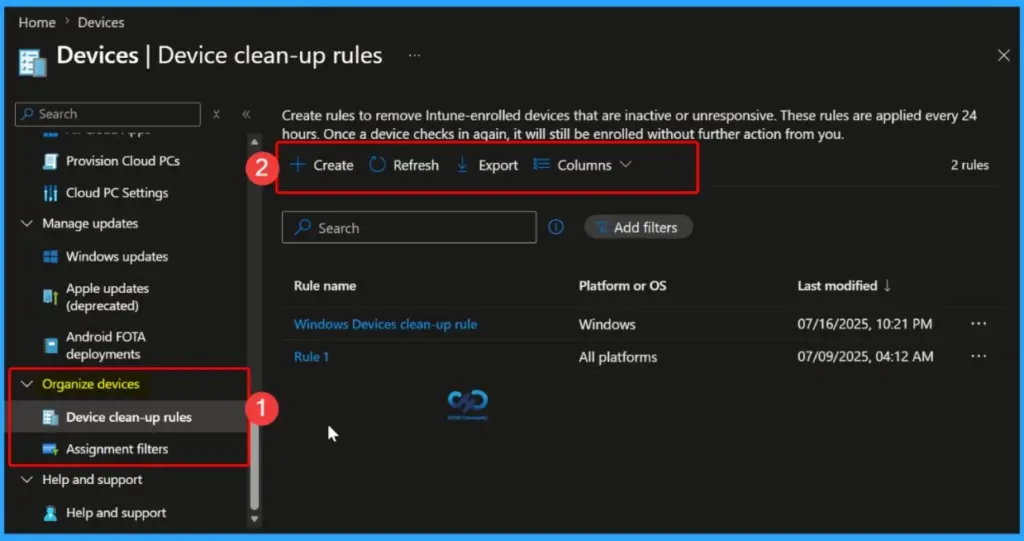
Task: Click sidebar scrollbar down arrow
Action: click(255, 519)
